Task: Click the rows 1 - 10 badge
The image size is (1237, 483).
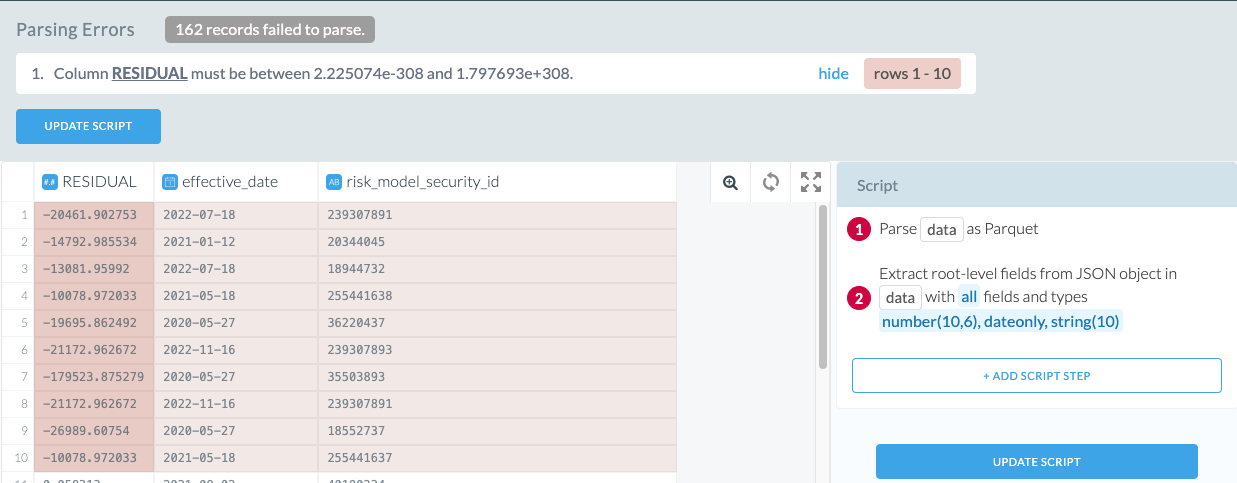Action: coord(912,74)
